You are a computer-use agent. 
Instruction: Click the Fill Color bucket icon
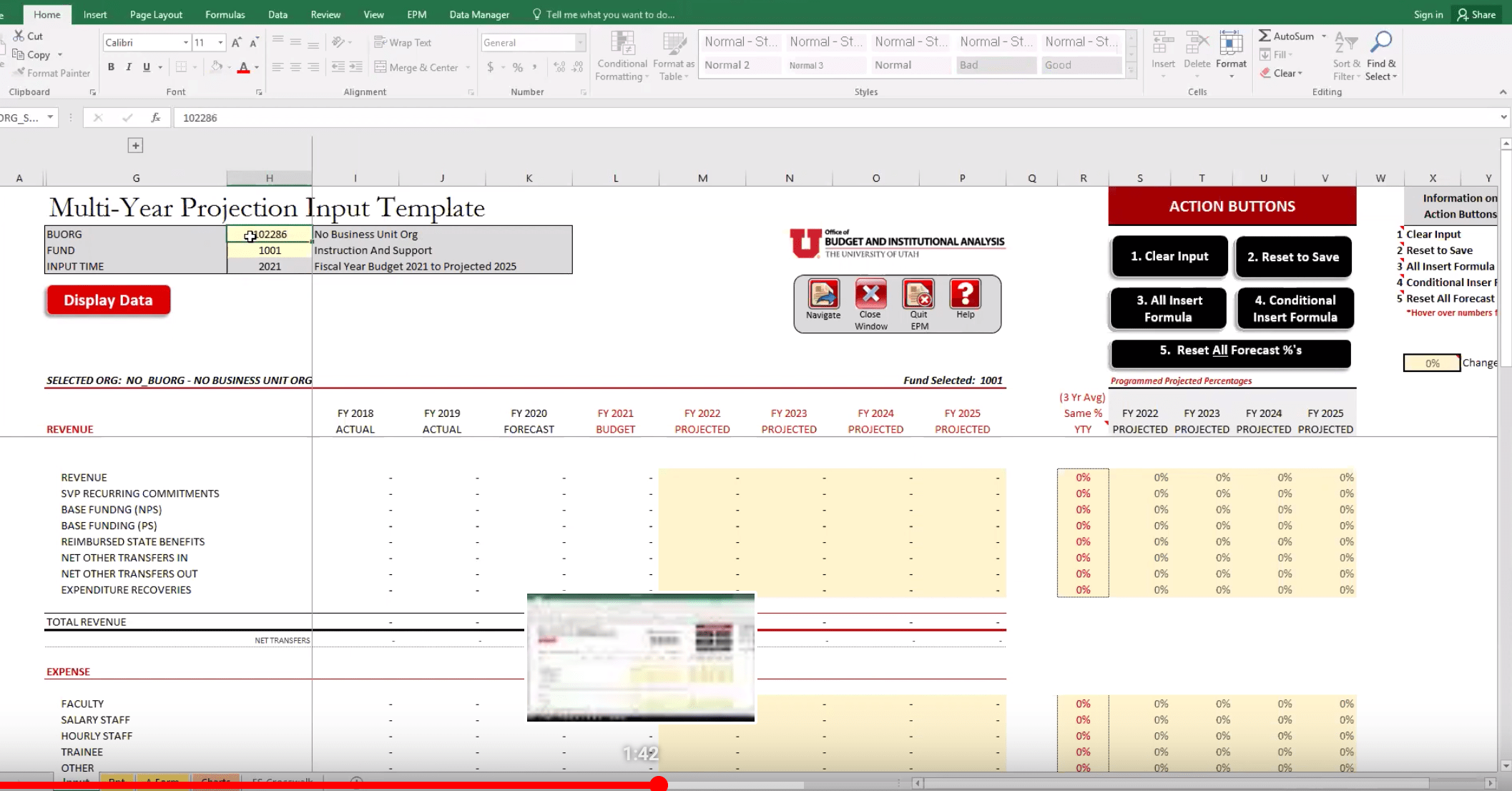[216, 67]
